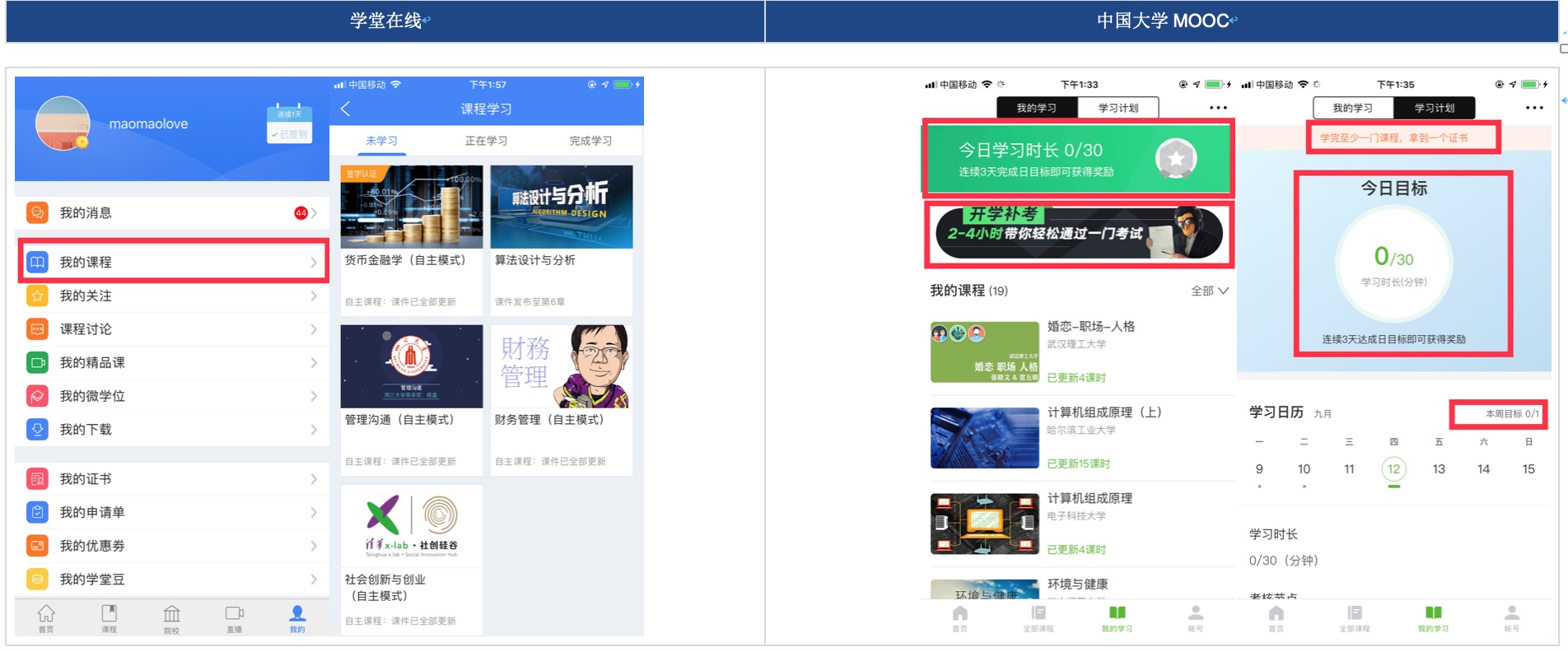Select 我的学习 segment in the 下午1:33 screen
The image size is (1568, 652).
pyautogui.click(x=1037, y=108)
